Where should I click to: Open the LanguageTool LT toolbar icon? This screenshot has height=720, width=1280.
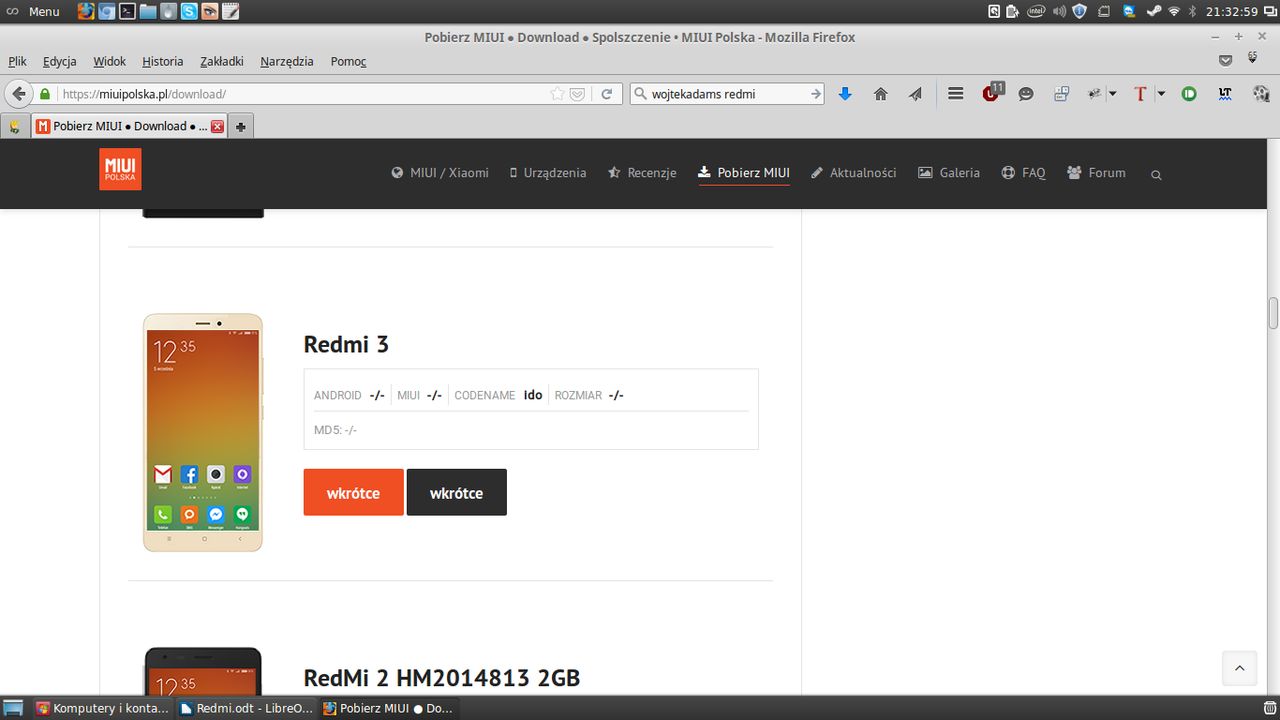[1225, 94]
